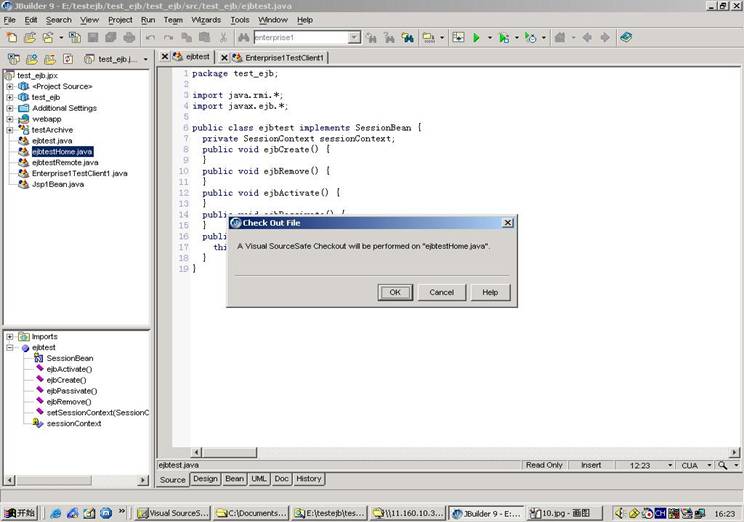Click the Undo toolbar icon

click(x=150, y=37)
